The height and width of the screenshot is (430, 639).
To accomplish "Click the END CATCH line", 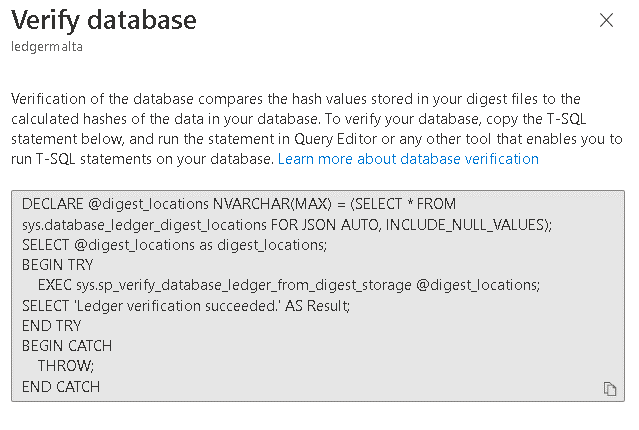I will pyautogui.click(x=61, y=387).
